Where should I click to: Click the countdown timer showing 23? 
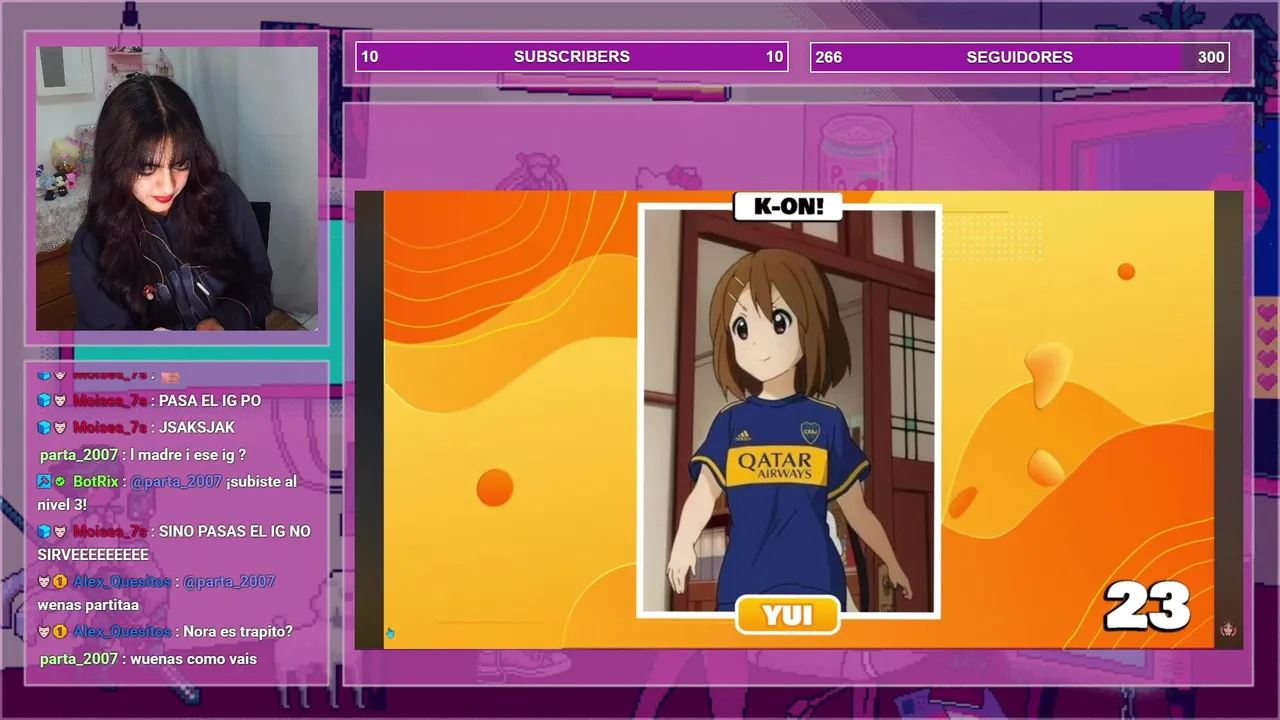[x=1147, y=606]
